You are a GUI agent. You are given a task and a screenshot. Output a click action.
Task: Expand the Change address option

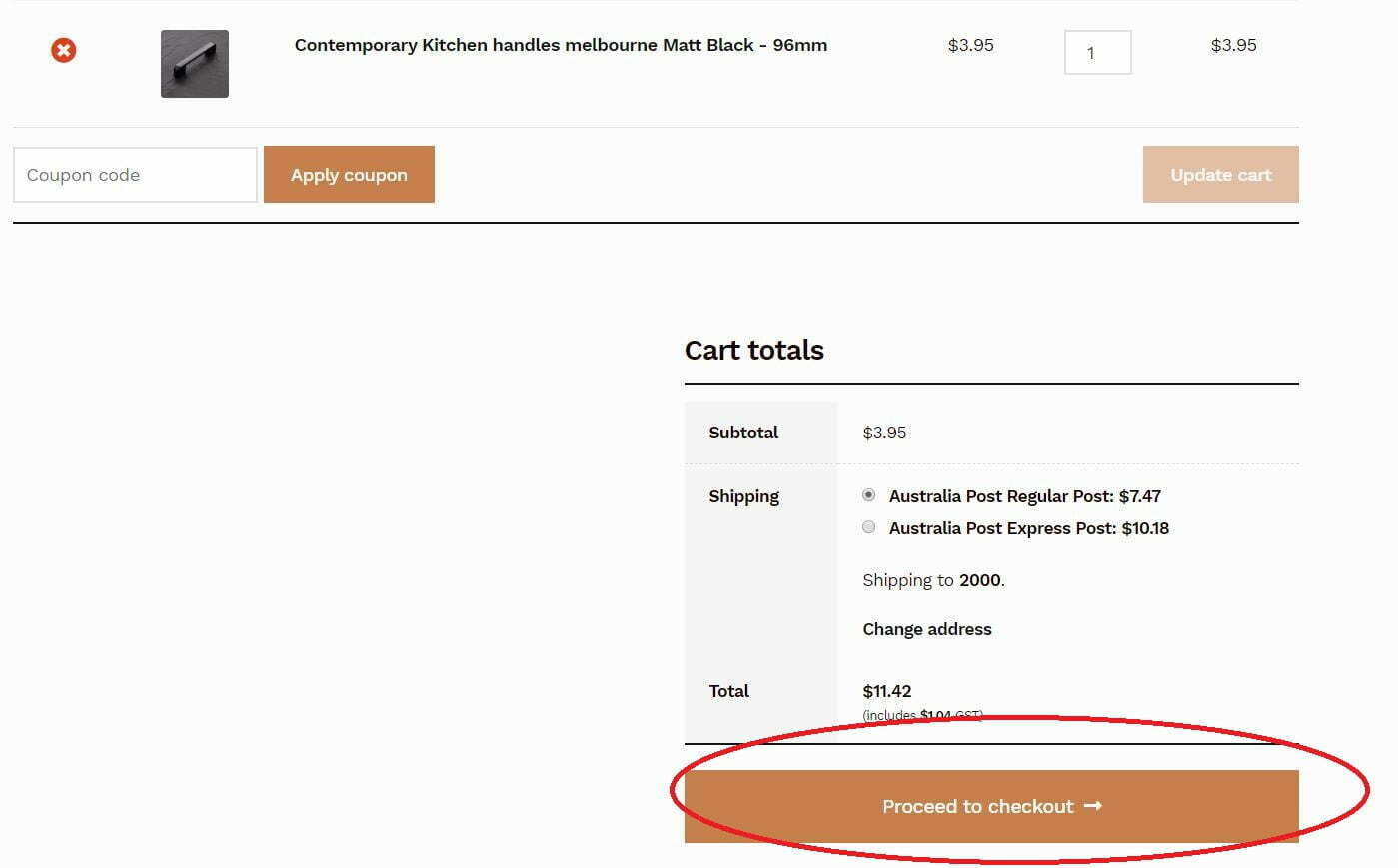[x=927, y=629]
